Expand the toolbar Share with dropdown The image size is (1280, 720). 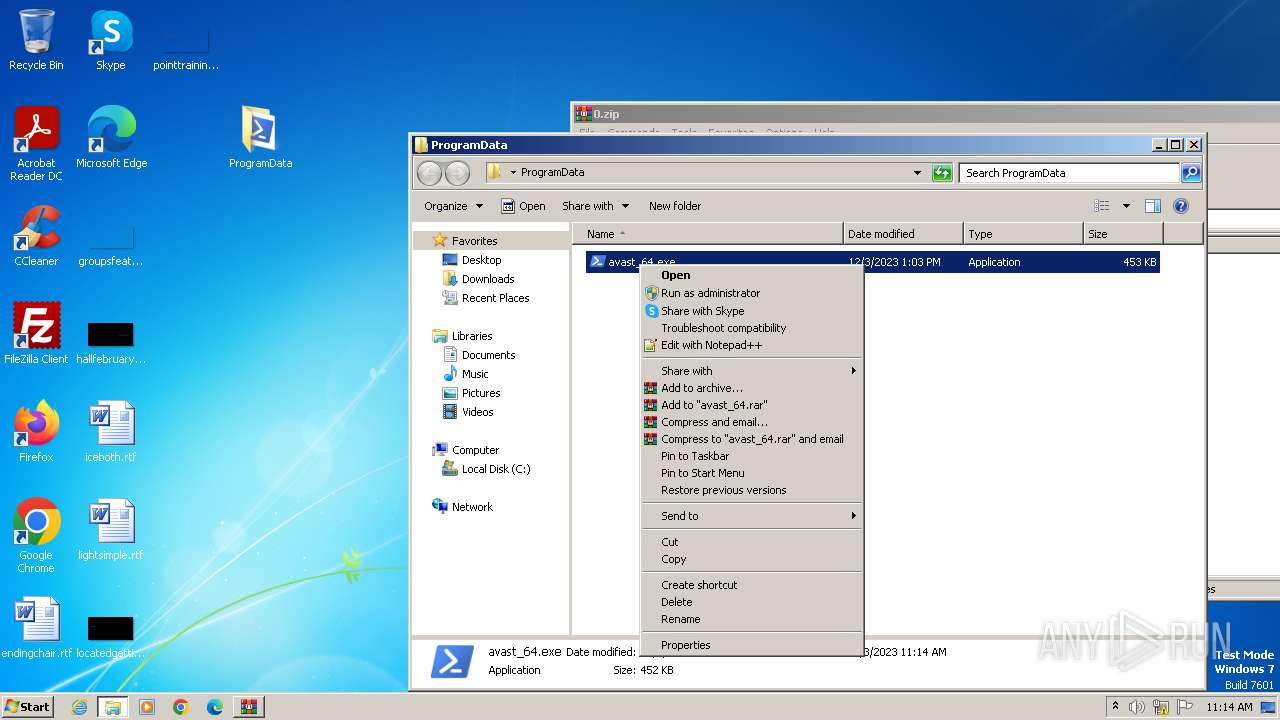point(596,206)
